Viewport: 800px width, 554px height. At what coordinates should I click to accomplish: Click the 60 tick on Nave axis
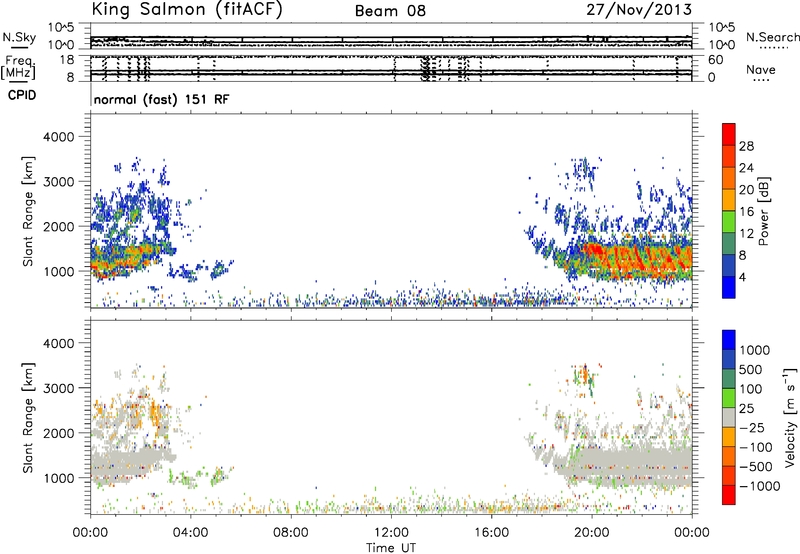(x=715, y=60)
